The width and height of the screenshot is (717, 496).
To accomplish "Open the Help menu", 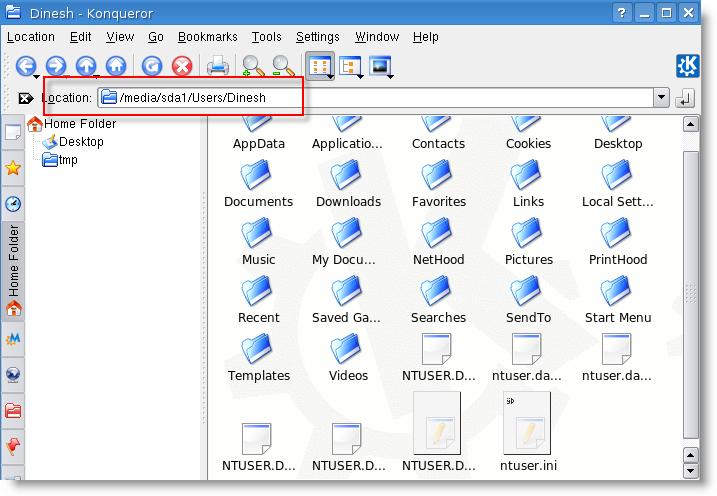I will coord(426,37).
